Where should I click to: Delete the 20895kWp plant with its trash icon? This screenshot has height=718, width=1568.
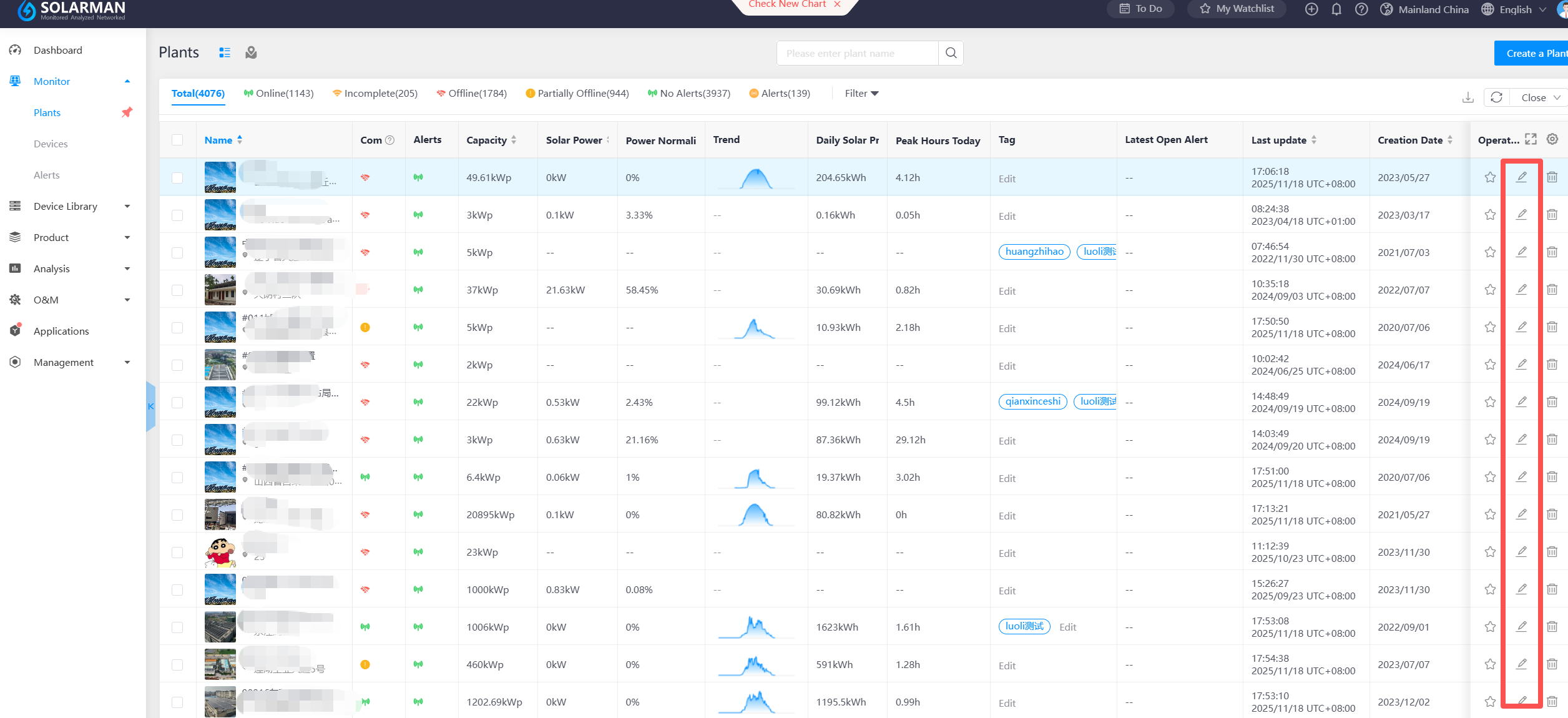[x=1552, y=514]
